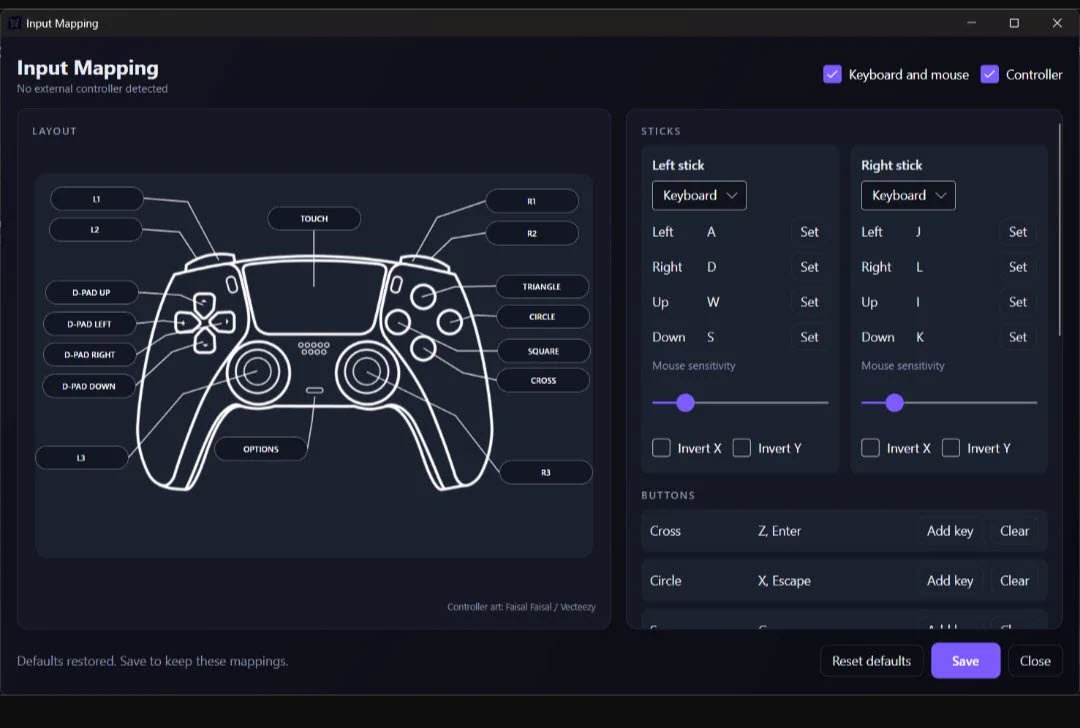
Task: Click the Left stick 'A' key value
Action: (x=712, y=232)
